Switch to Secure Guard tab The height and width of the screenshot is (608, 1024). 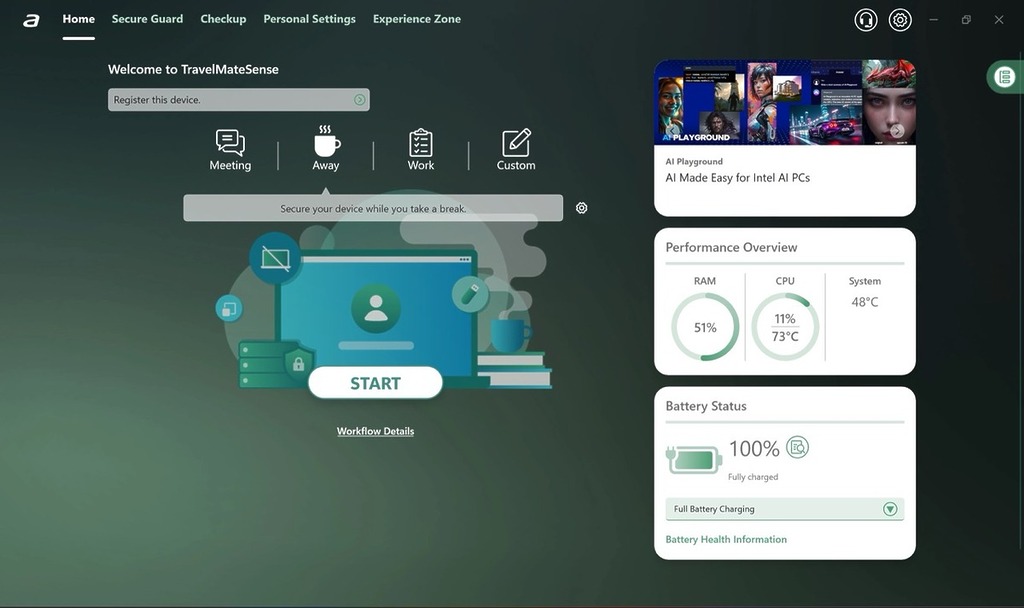click(x=147, y=19)
